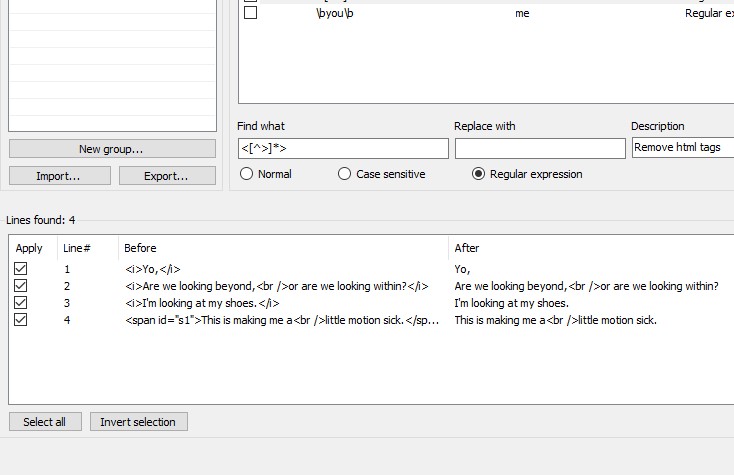Image resolution: width=734 pixels, height=475 pixels.
Task: Click the Select all button
Action: click(45, 422)
